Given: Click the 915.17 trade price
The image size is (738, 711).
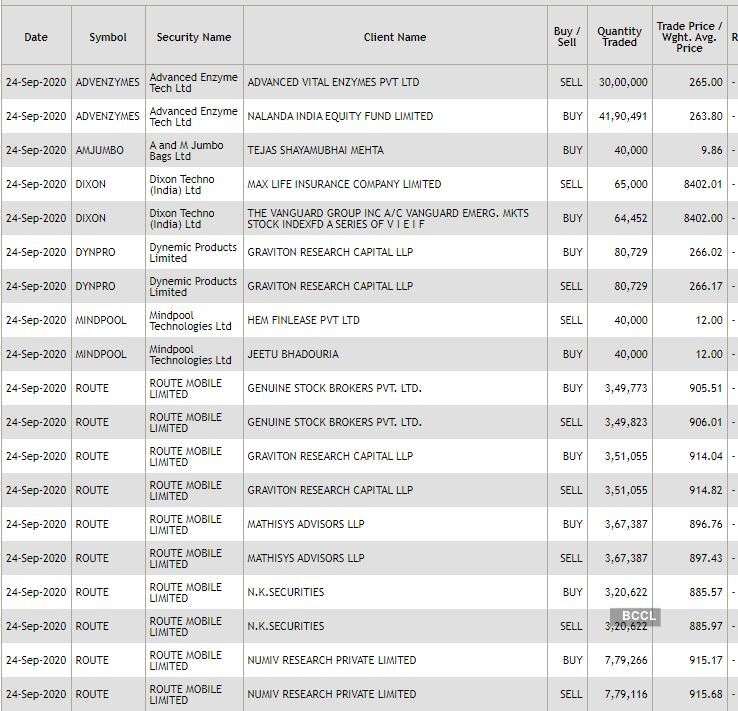Looking at the screenshot, I should coord(706,660).
